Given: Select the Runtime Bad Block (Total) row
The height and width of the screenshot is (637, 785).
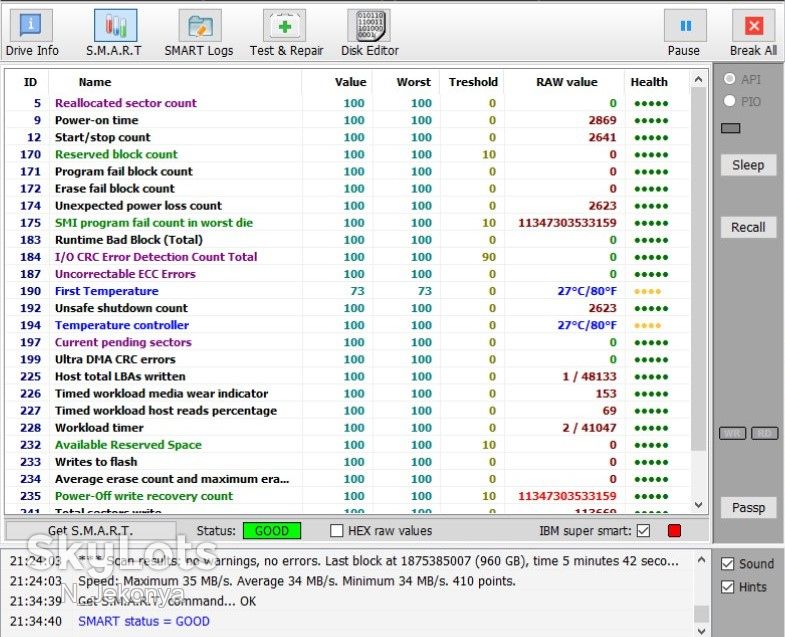Looking at the screenshot, I should pyautogui.click(x=348, y=240).
